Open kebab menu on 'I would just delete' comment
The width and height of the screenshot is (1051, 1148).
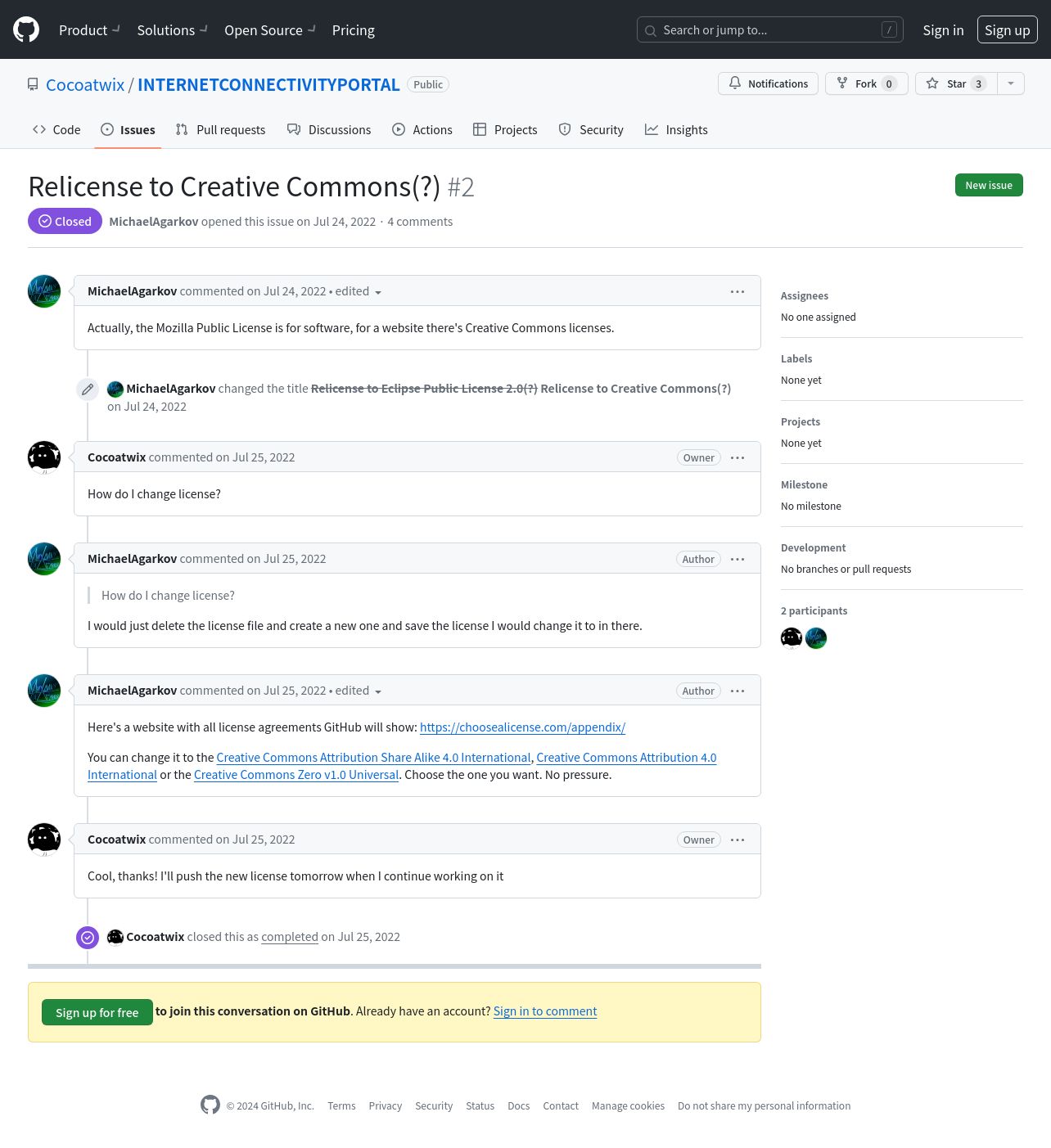(738, 559)
